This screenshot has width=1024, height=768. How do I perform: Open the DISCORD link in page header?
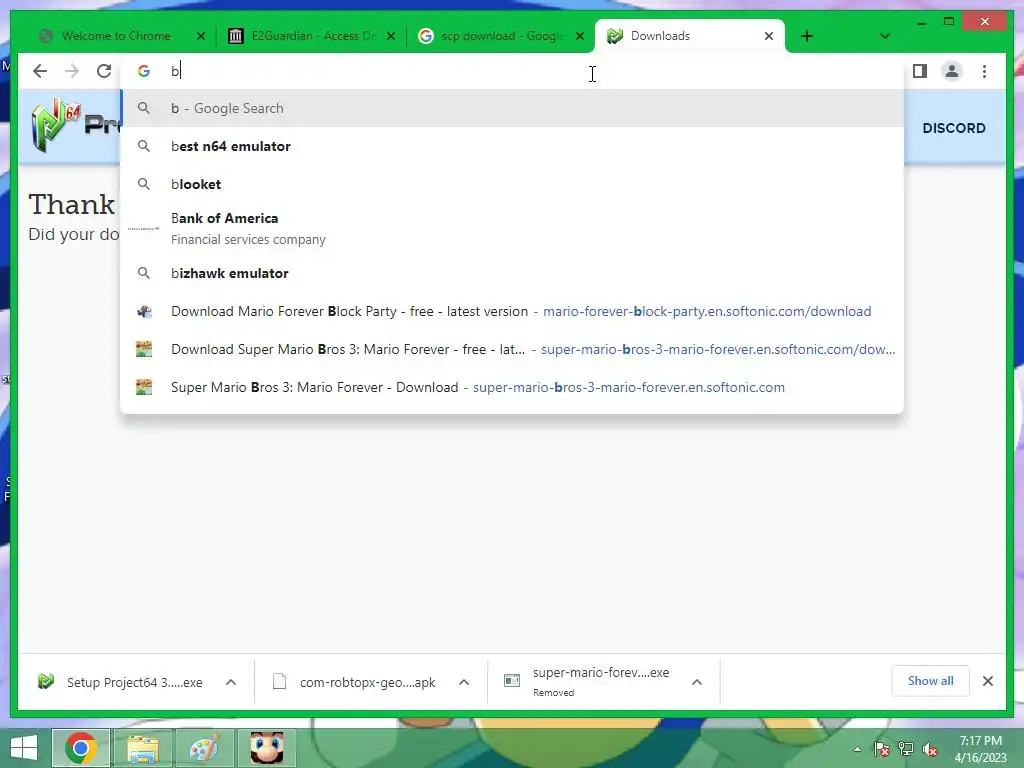tap(953, 128)
